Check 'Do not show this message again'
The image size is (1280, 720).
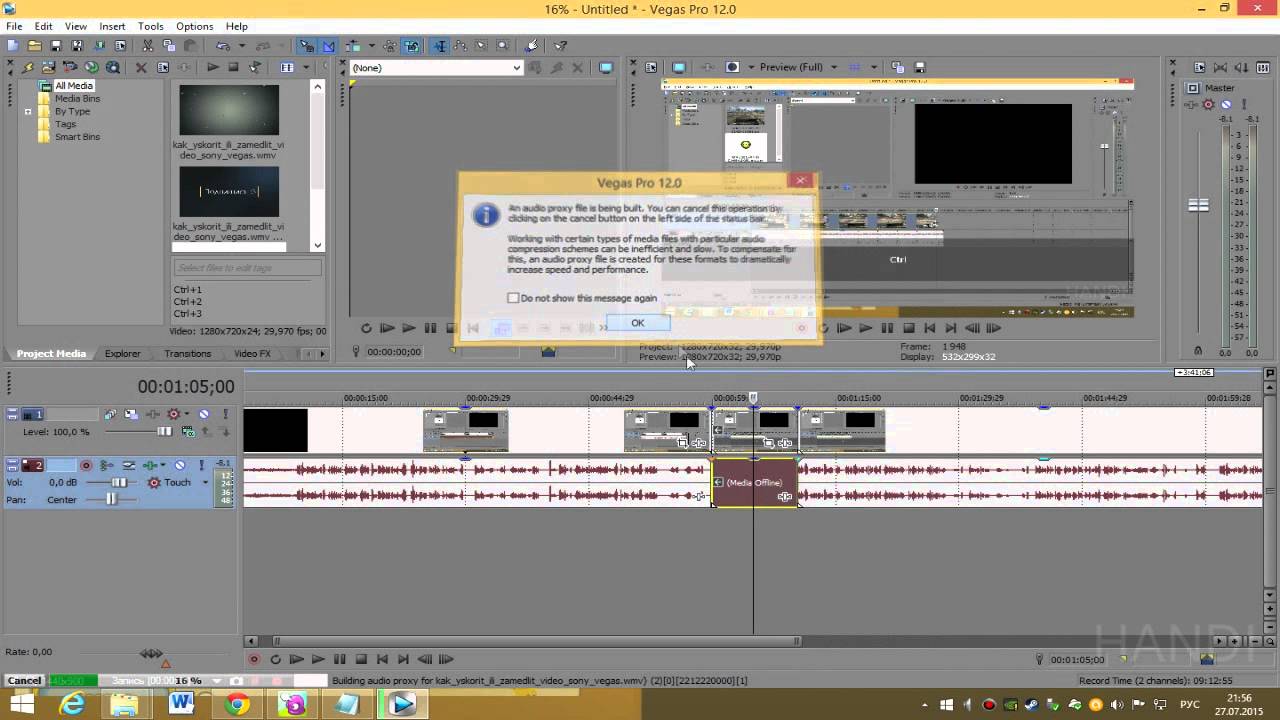514,298
